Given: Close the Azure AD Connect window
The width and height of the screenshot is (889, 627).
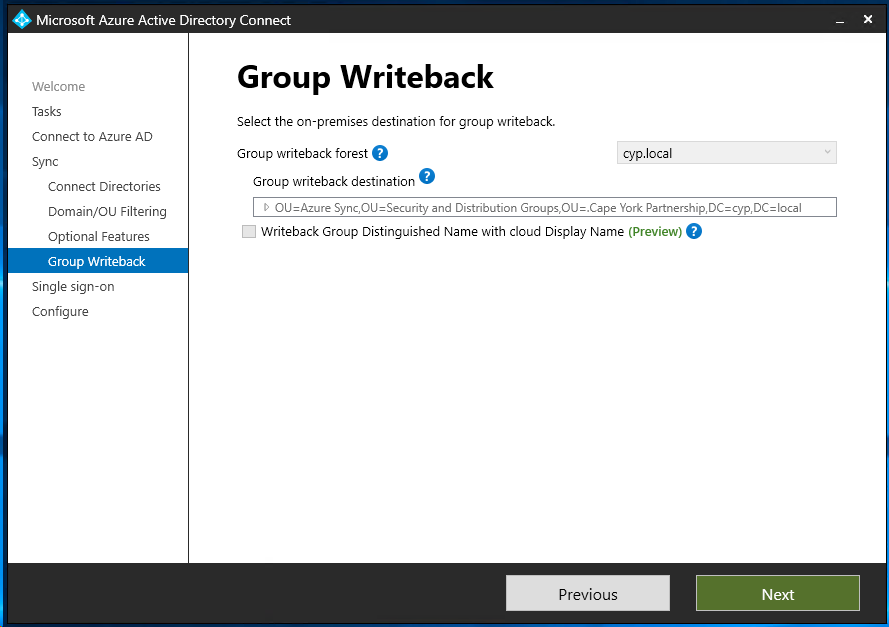Looking at the screenshot, I should (x=867, y=20).
